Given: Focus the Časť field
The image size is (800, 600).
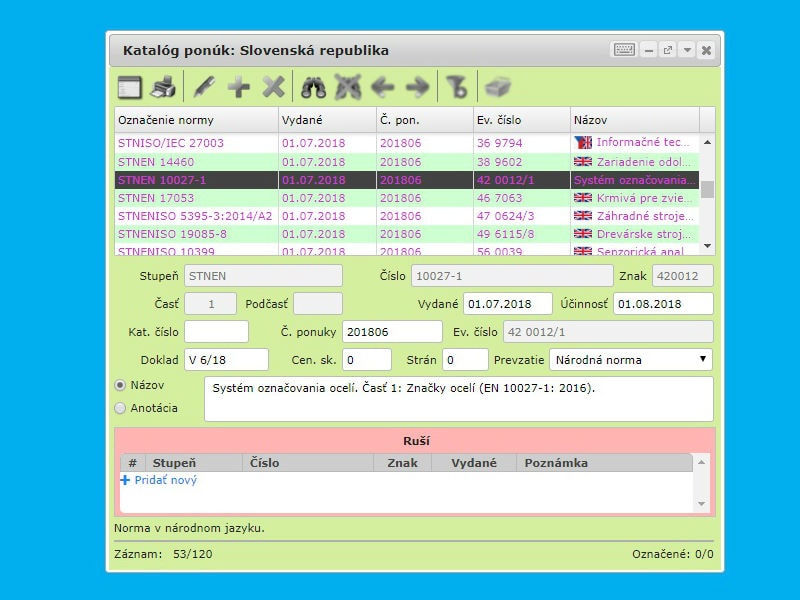Looking at the screenshot, I should [210, 304].
